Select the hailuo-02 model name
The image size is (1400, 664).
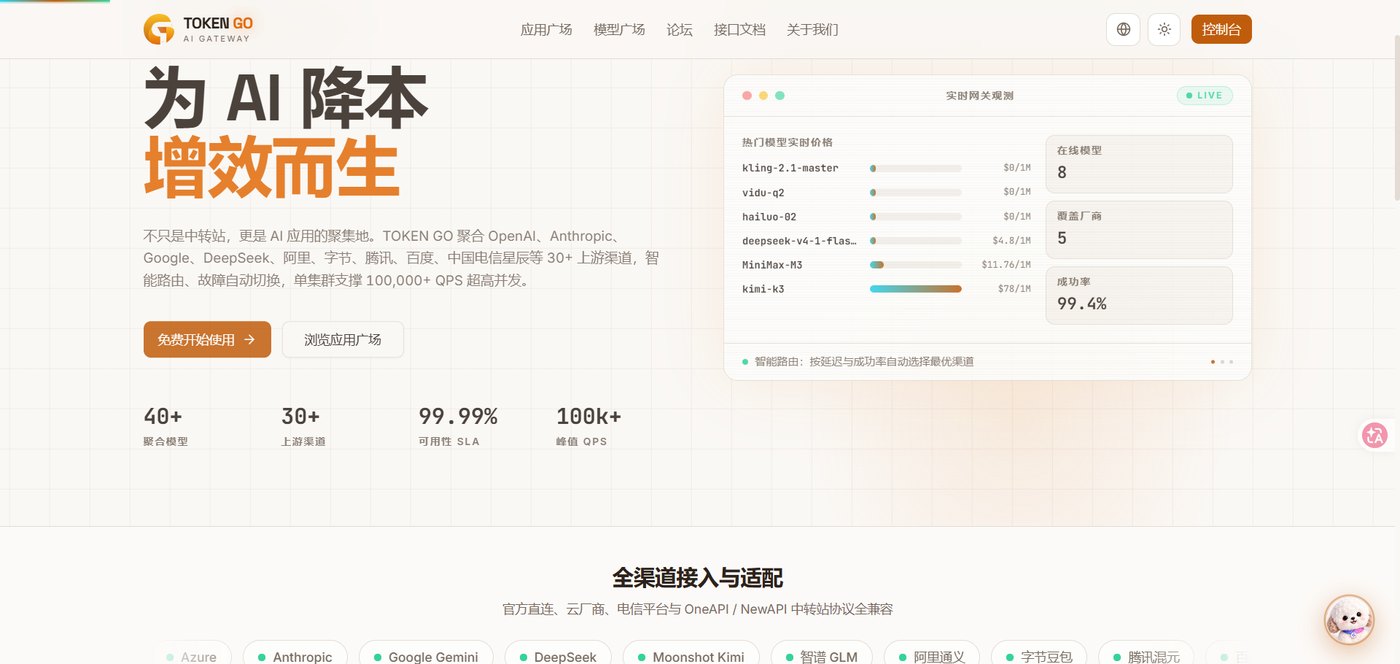pos(769,216)
